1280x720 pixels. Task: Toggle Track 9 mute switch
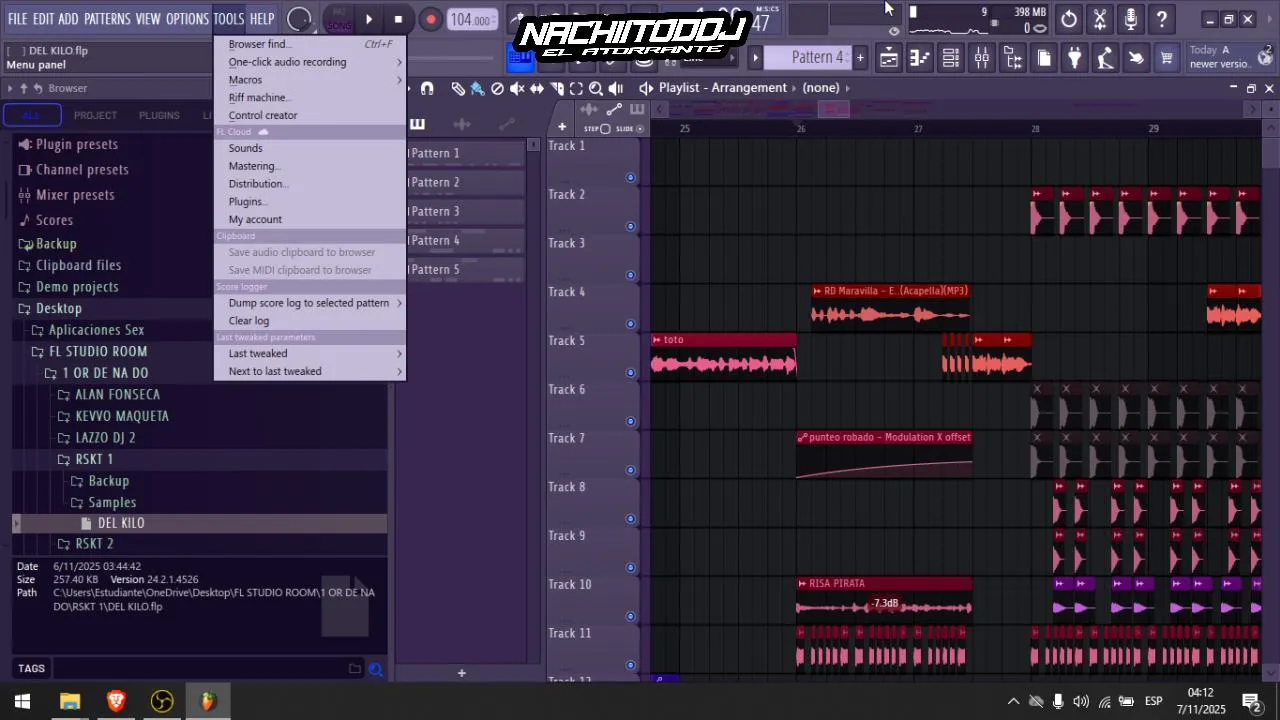coord(630,568)
